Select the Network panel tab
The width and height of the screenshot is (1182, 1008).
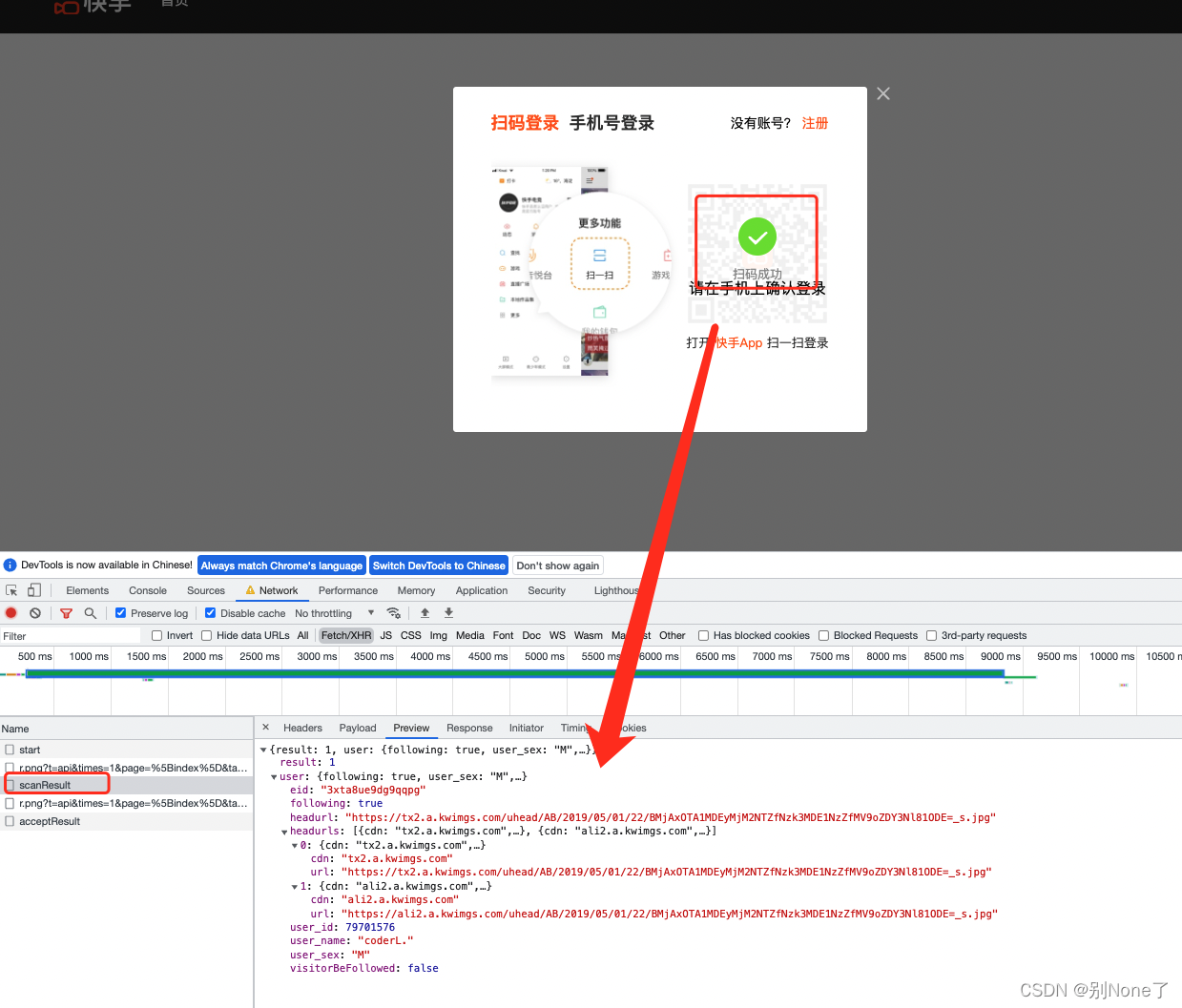pos(272,590)
